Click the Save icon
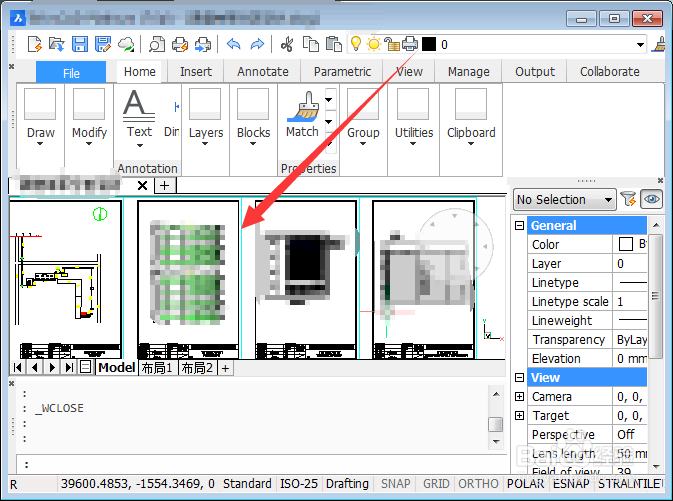The height and width of the screenshot is (501, 673). click(x=80, y=44)
